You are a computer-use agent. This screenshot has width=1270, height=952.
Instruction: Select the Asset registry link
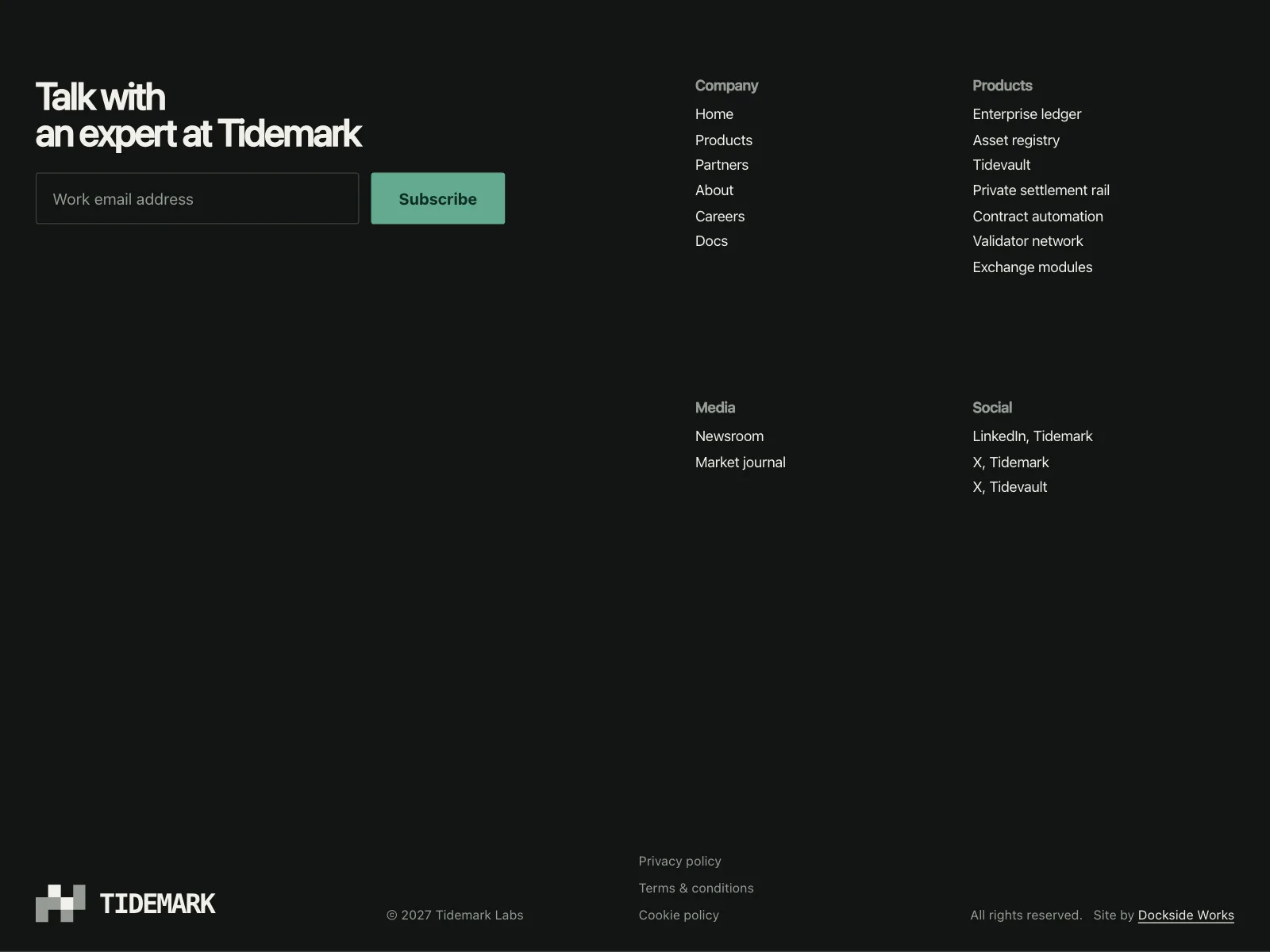coord(1016,140)
